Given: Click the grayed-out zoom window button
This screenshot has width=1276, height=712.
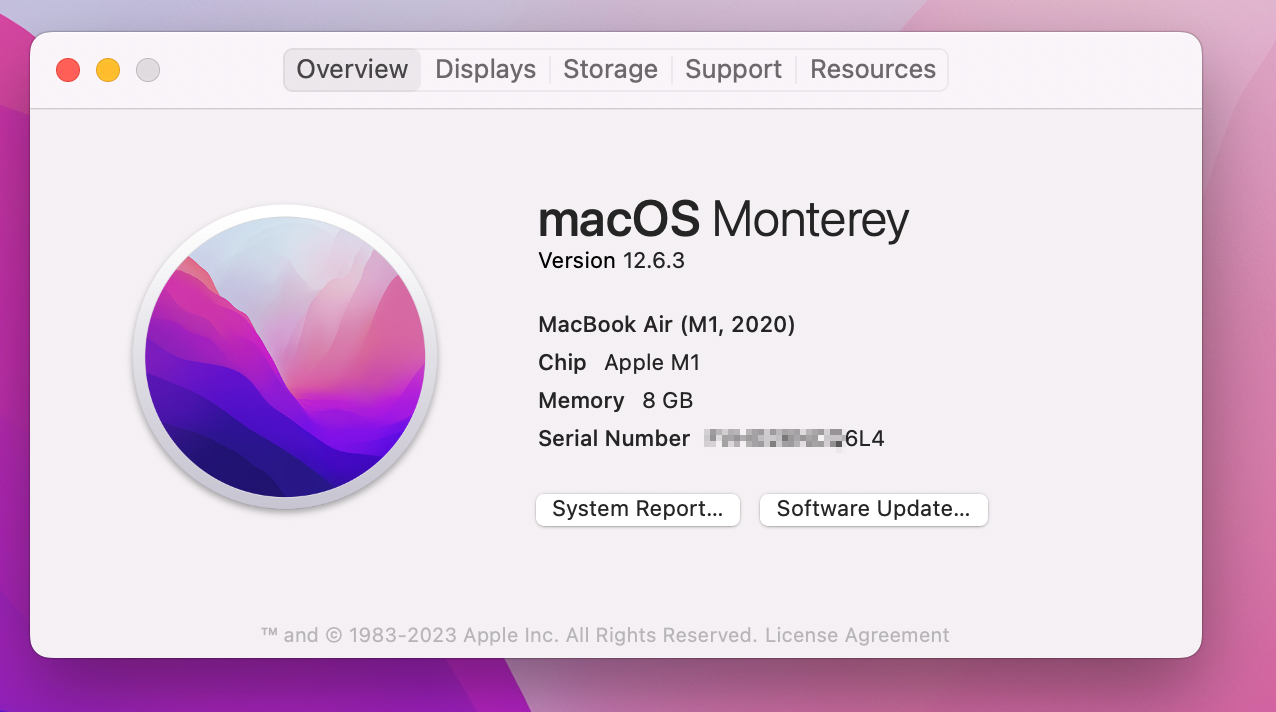Looking at the screenshot, I should click(x=148, y=70).
